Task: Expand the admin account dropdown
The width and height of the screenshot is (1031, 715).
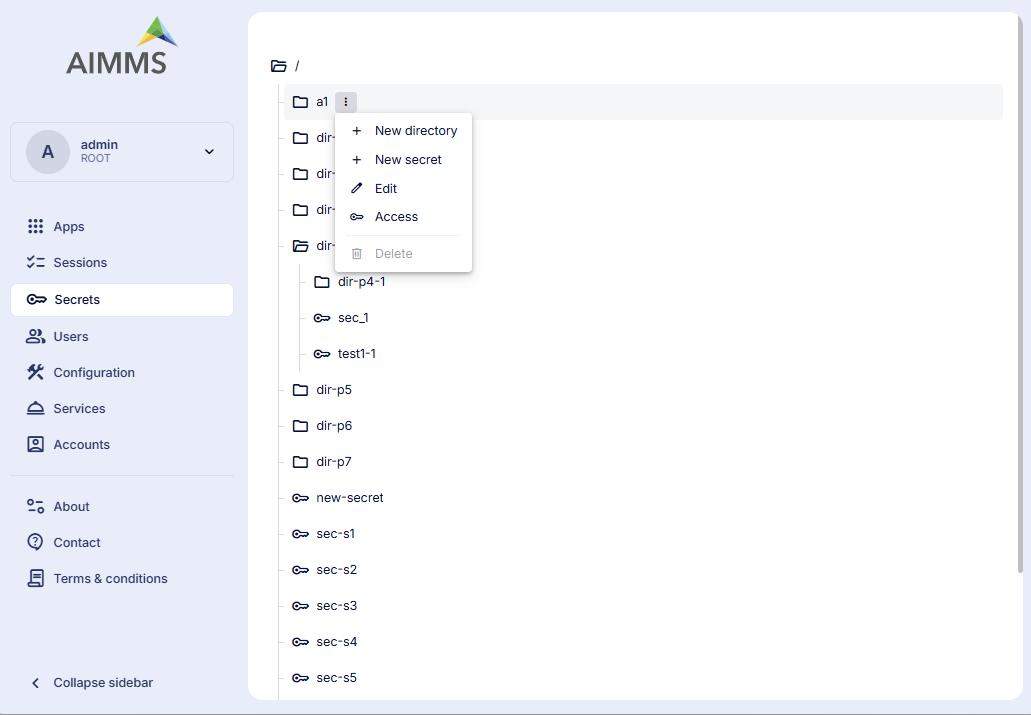Action: (x=209, y=152)
